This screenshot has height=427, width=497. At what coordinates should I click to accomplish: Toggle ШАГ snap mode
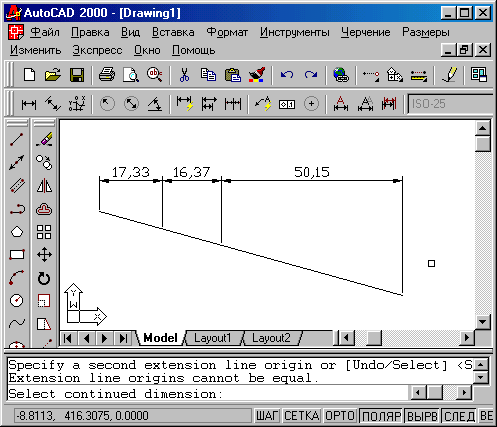tap(266, 416)
